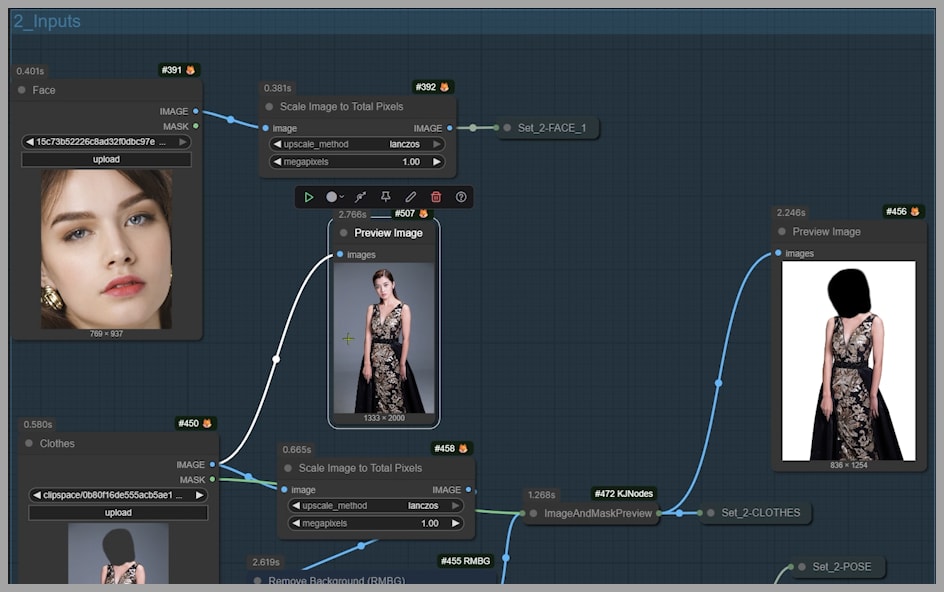Open the Clothes clipspace image file dropdown
This screenshot has height=592, width=944.
[x=117, y=495]
